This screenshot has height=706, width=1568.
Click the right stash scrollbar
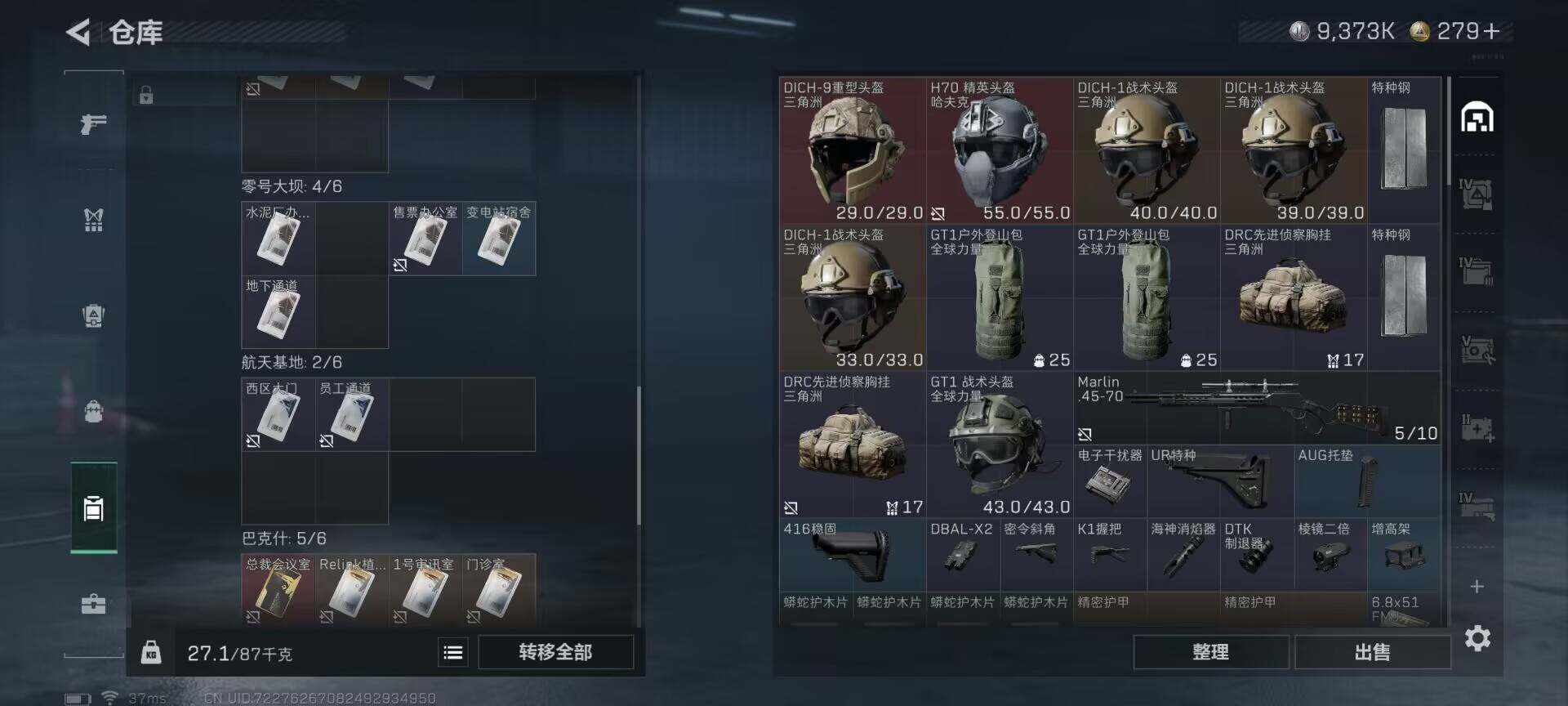point(1449,131)
